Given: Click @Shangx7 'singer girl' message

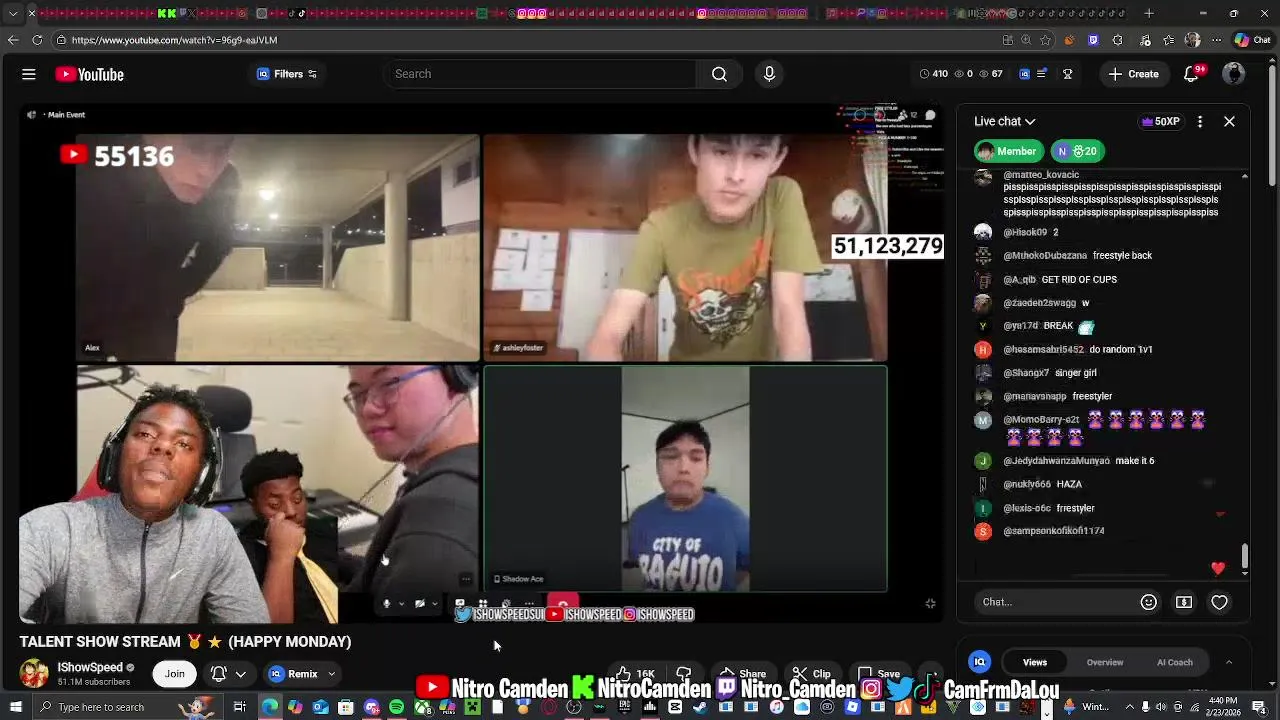Looking at the screenshot, I should point(1050,373).
